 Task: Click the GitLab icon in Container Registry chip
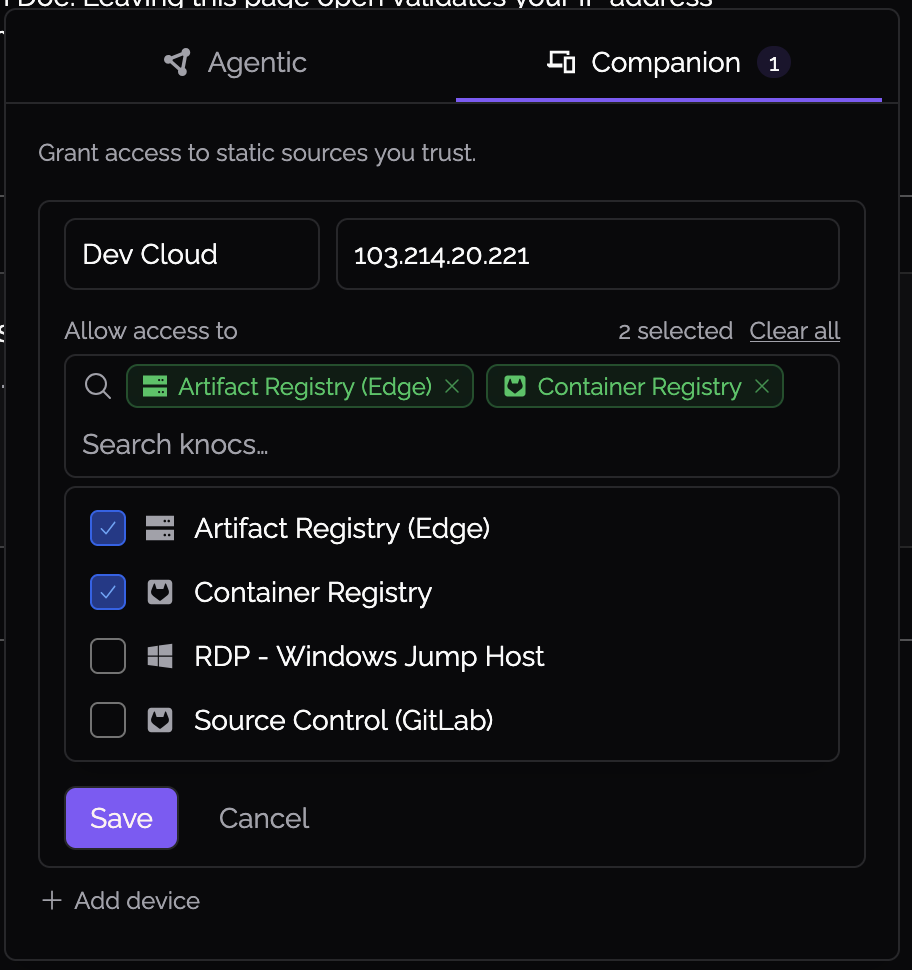(515, 386)
